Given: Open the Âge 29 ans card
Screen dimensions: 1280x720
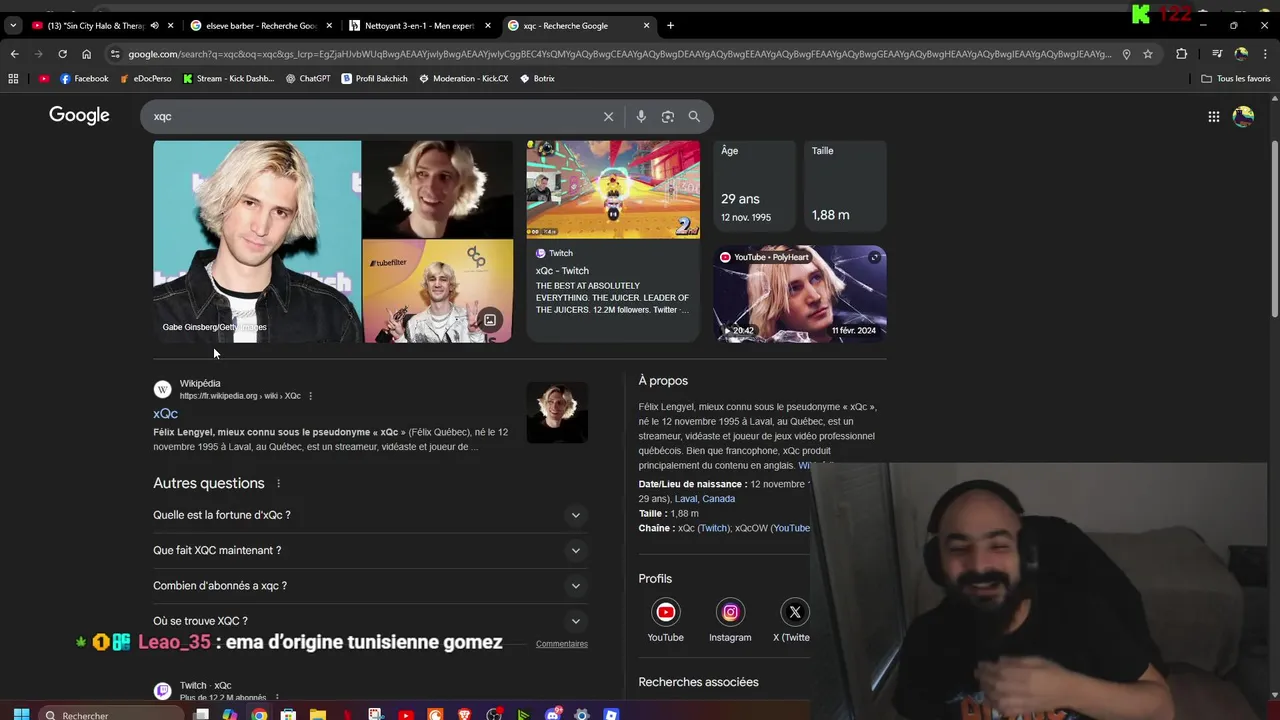Looking at the screenshot, I should pyautogui.click(x=755, y=186).
